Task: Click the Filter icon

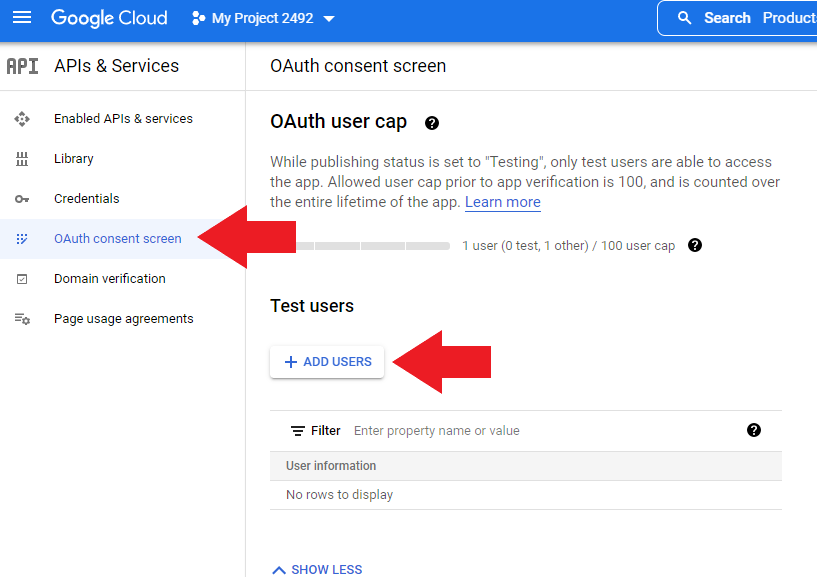Action: tap(298, 431)
